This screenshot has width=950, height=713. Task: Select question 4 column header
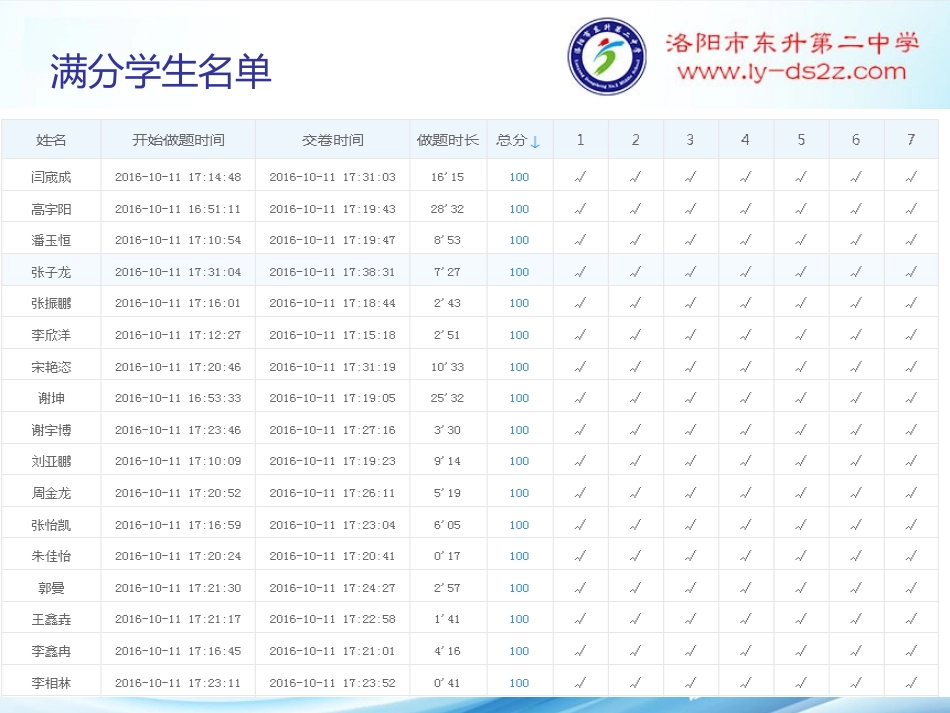745,140
